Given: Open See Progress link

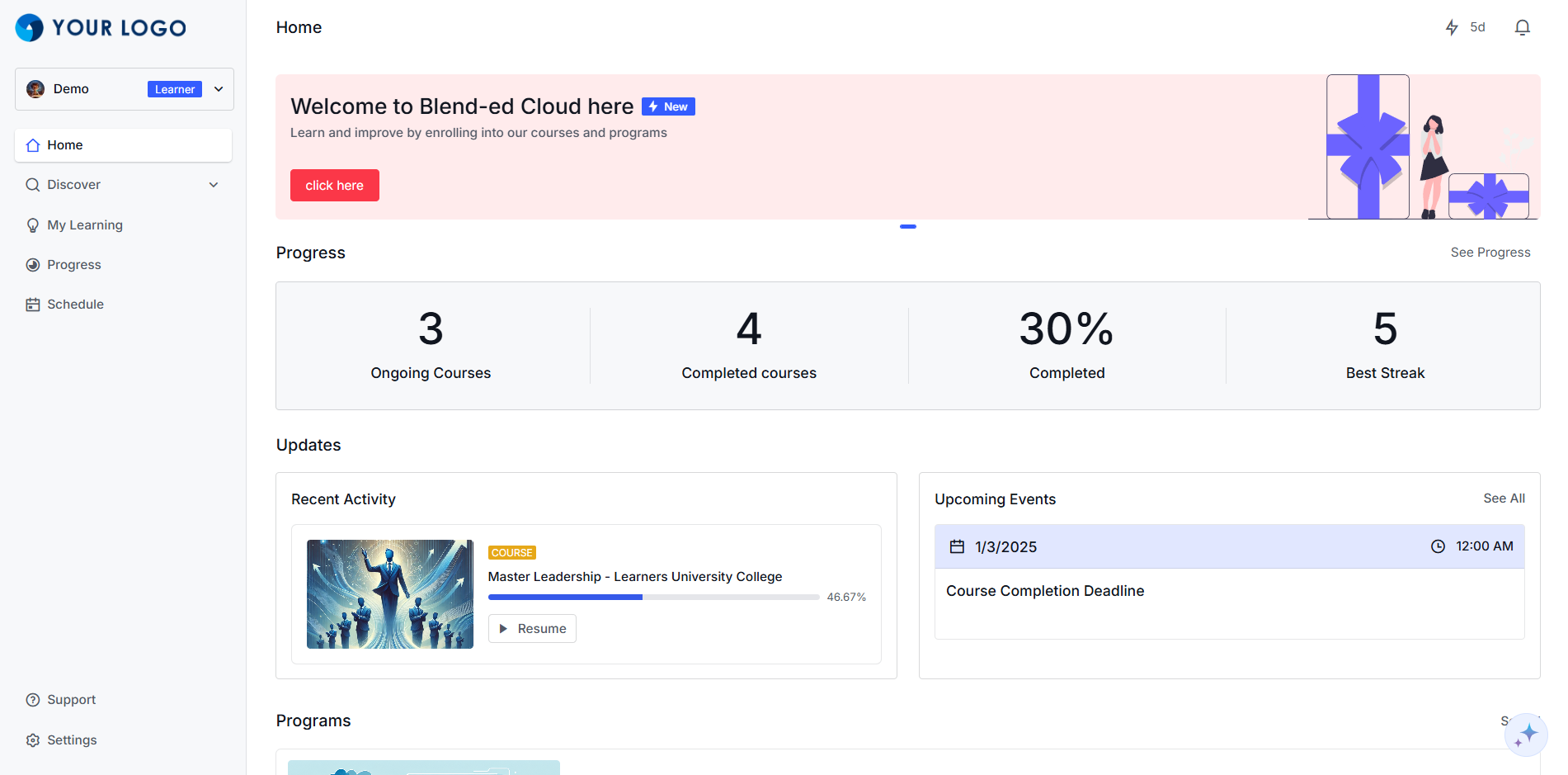Looking at the screenshot, I should 1490,252.
